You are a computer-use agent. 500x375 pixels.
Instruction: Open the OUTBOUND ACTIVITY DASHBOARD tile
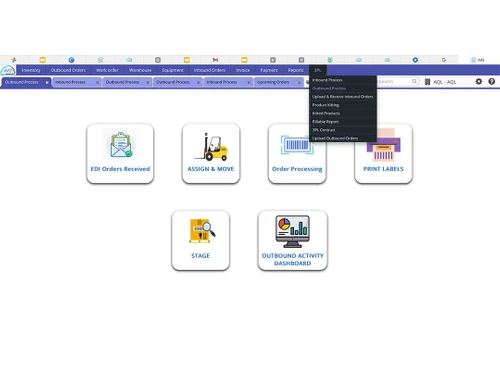pos(293,240)
